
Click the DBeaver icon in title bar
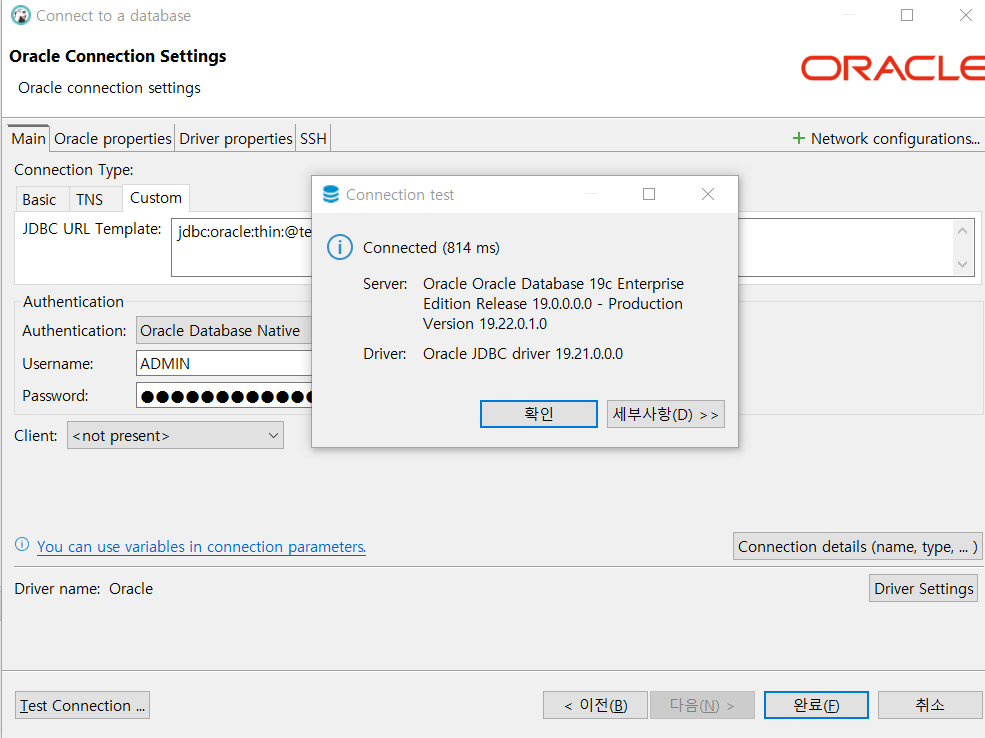[21, 15]
